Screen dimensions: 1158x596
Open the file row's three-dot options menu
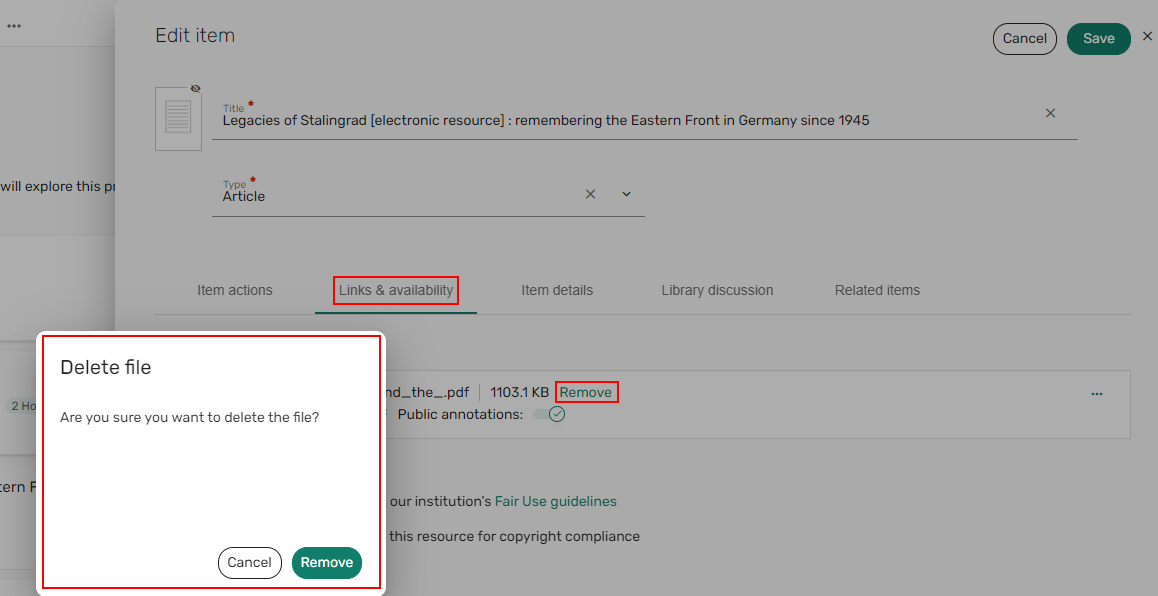click(x=1097, y=394)
